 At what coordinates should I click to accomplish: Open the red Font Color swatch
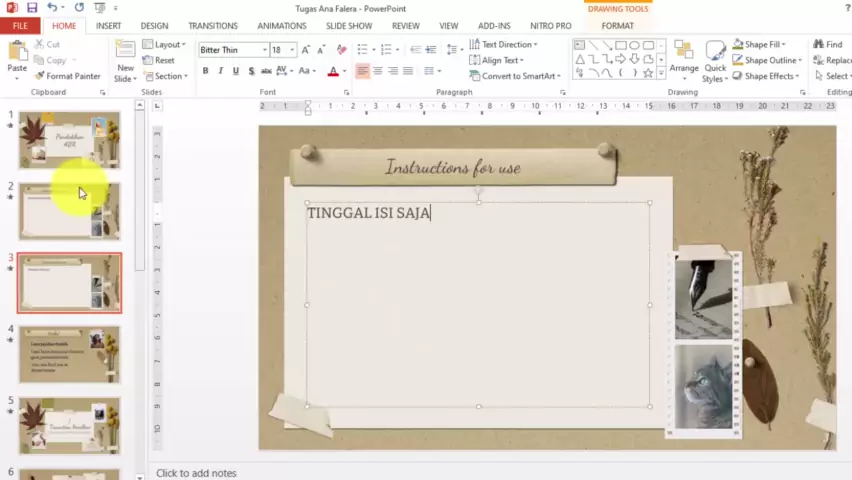pos(332,71)
